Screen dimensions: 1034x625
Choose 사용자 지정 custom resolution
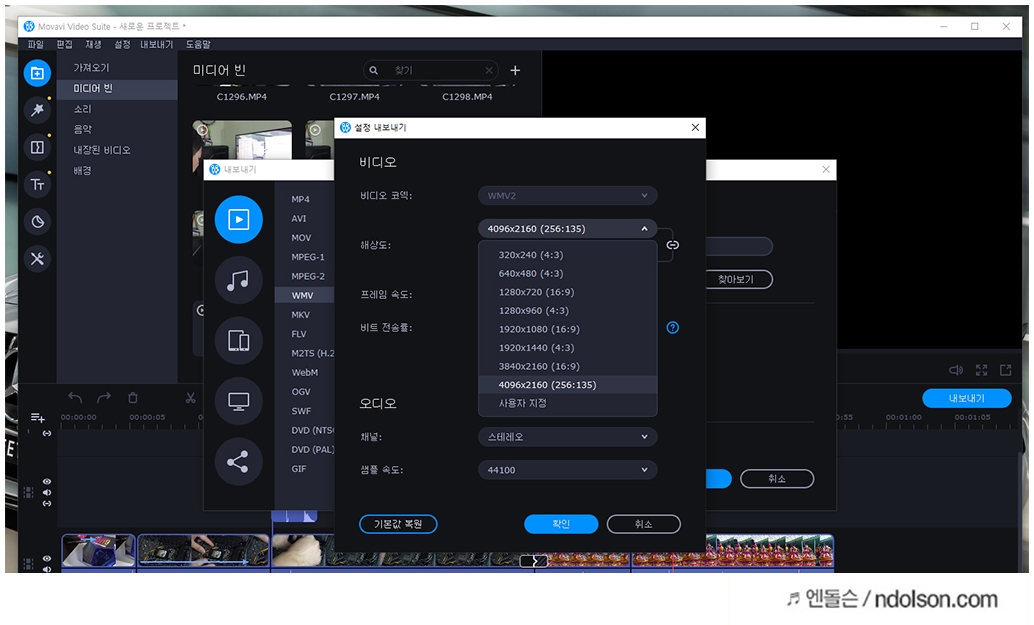point(567,403)
